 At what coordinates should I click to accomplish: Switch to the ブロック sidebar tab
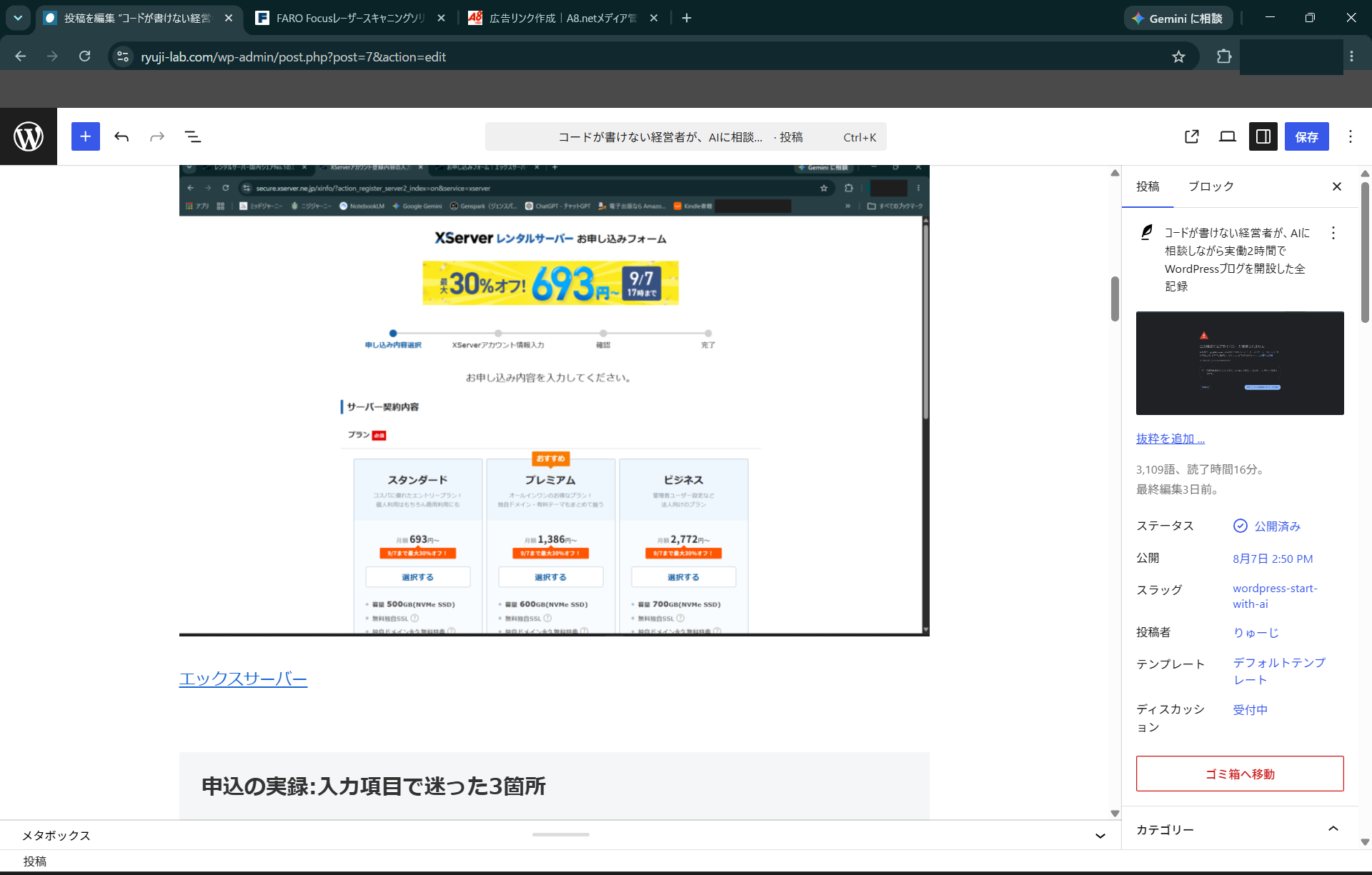(1211, 186)
